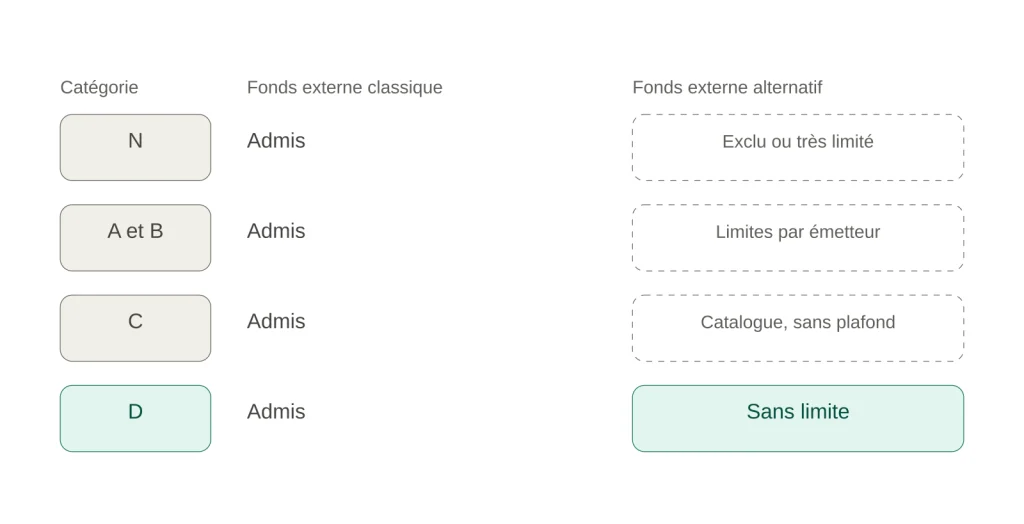Click the Sans limite green box
The height and width of the screenshot is (524, 1024).
tap(798, 418)
